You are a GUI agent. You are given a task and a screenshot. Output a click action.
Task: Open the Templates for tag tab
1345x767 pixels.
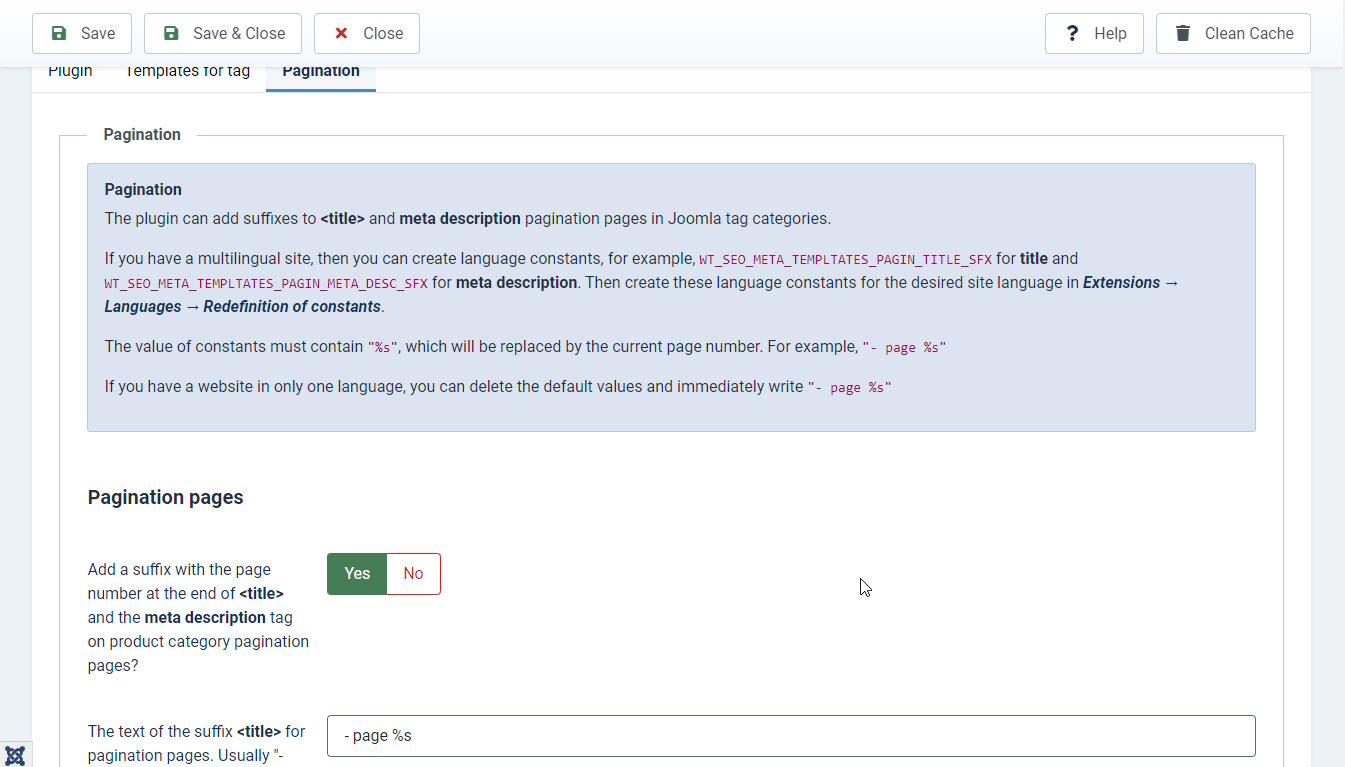[187, 72]
